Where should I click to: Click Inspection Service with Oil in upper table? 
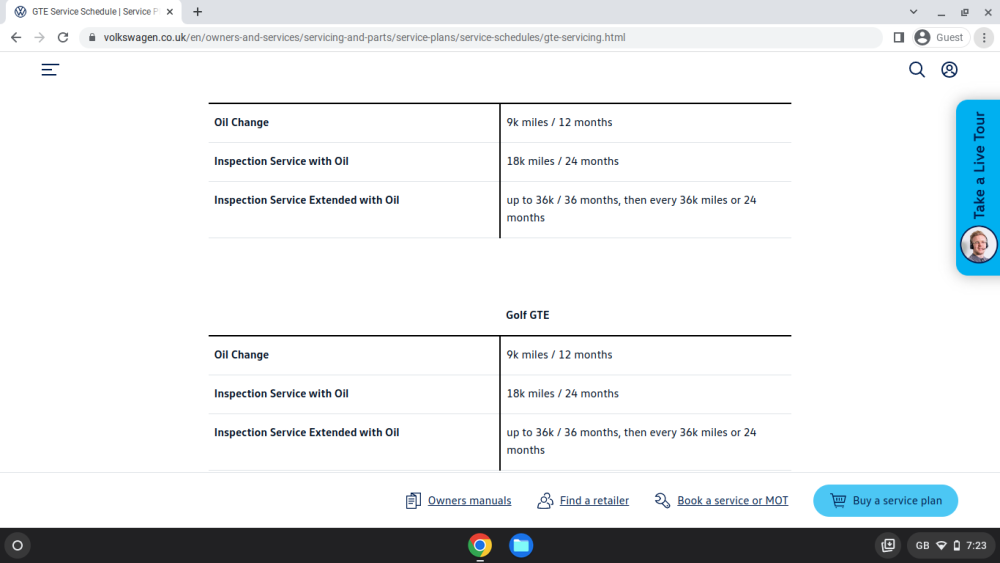tap(281, 161)
